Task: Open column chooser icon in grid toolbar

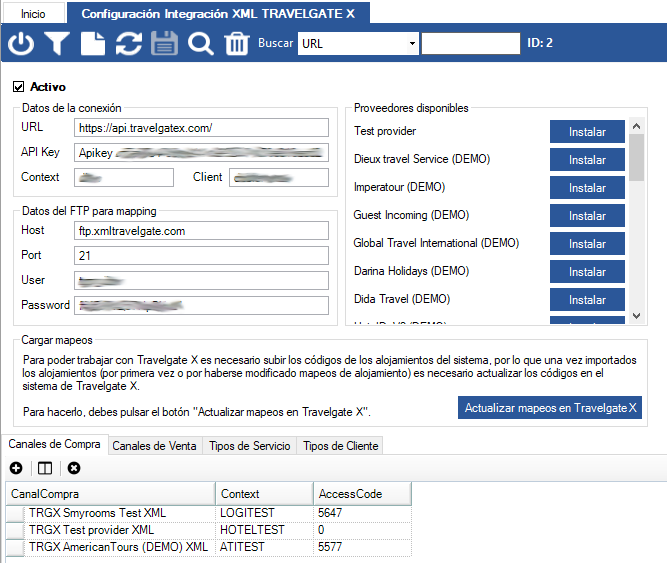Action: click(x=45, y=468)
